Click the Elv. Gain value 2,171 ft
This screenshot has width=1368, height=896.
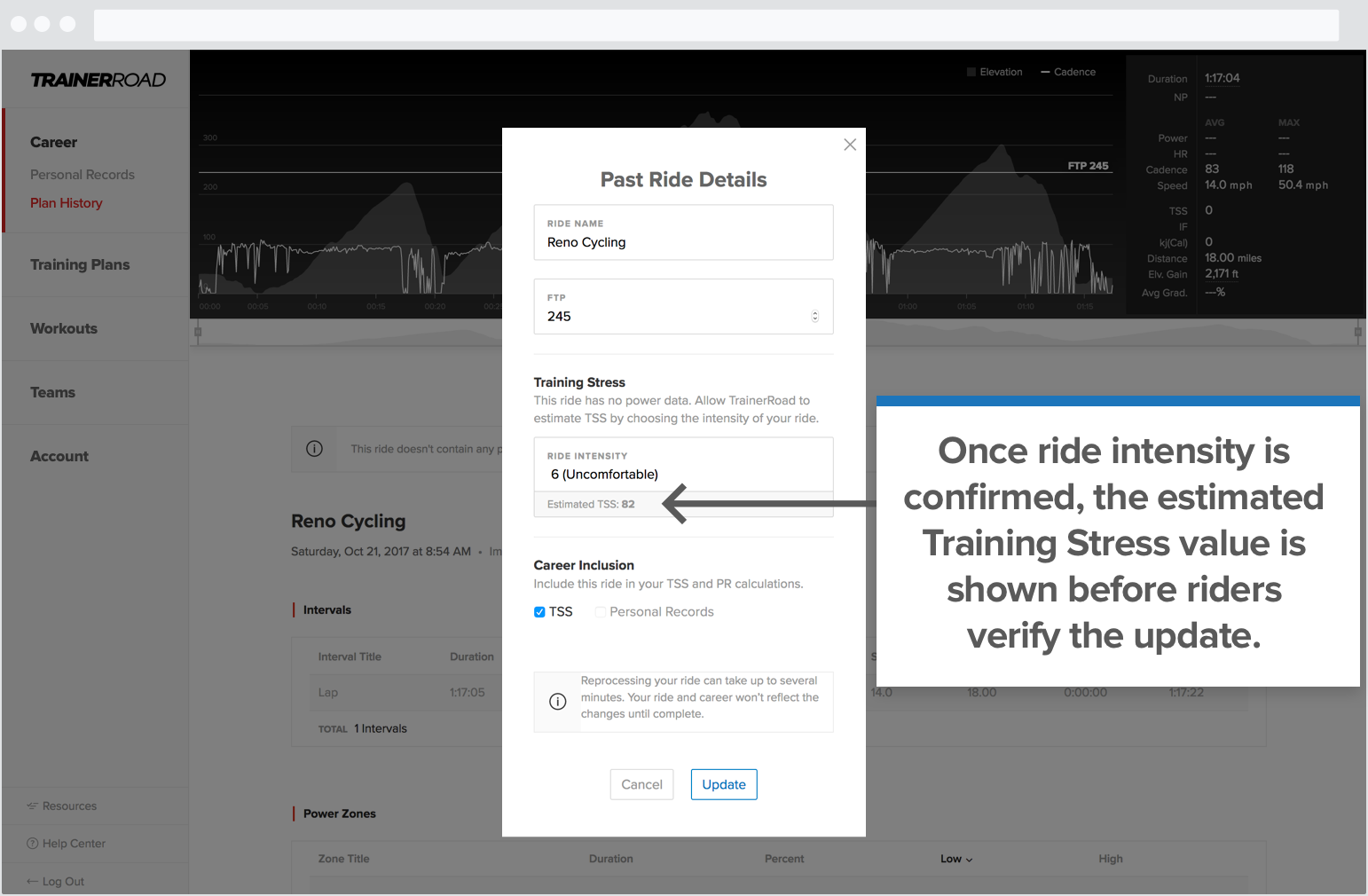pos(1222,274)
